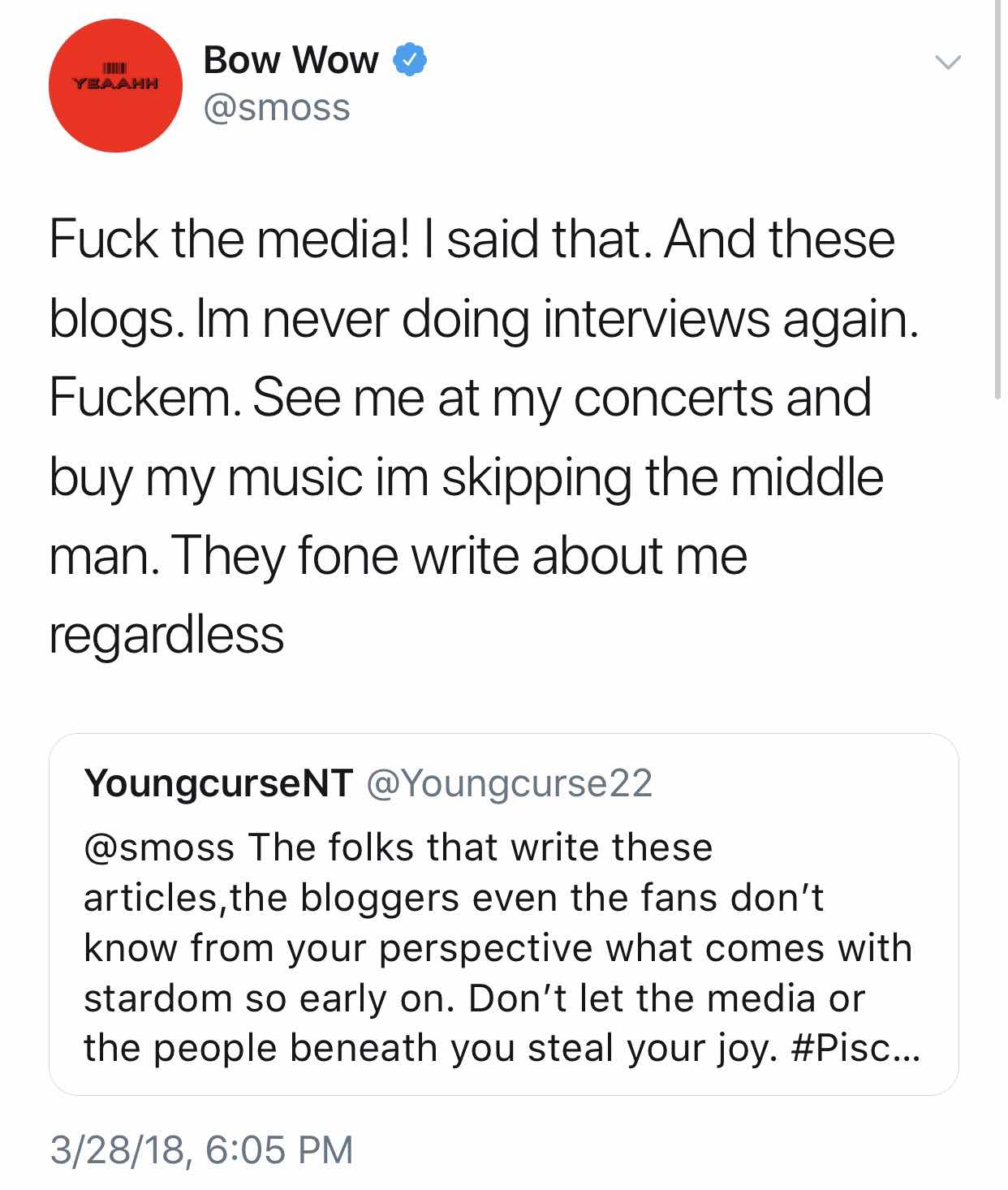
Task: Click the word "regardless" in tweet
Action: 167,634
